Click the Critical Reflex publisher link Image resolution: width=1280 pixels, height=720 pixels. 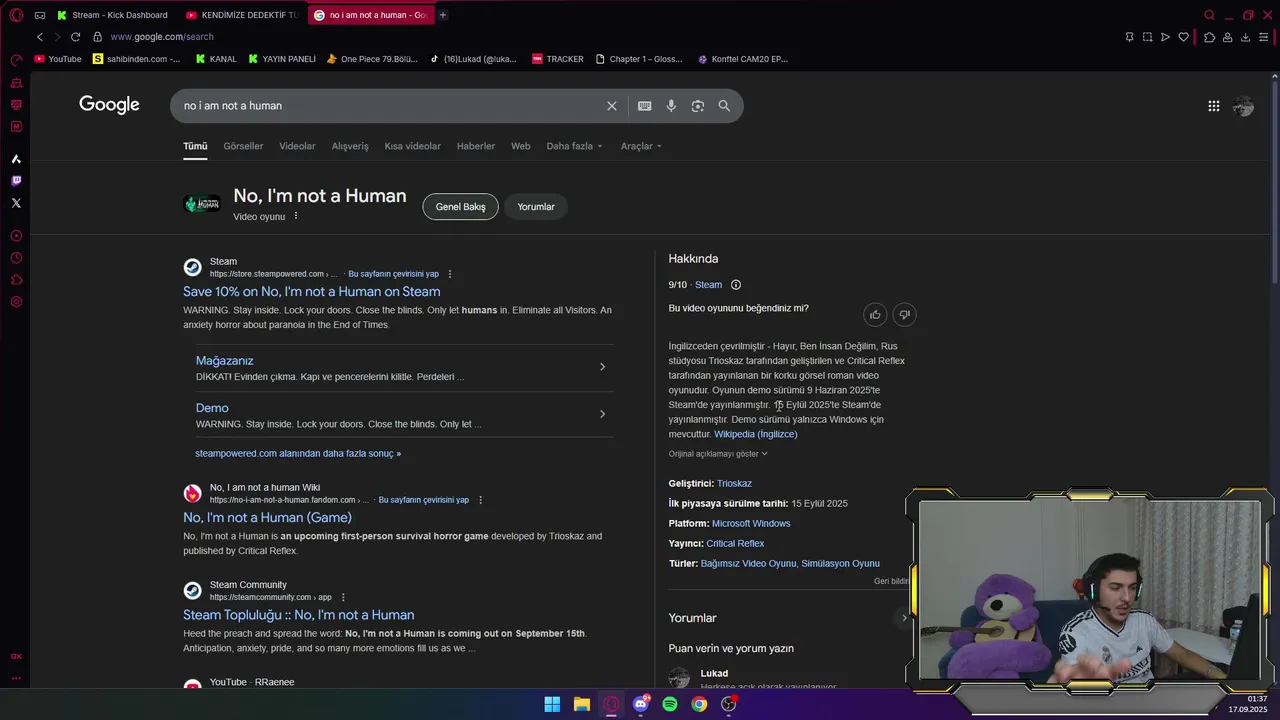pyautogui.click(x=735, y=544)
